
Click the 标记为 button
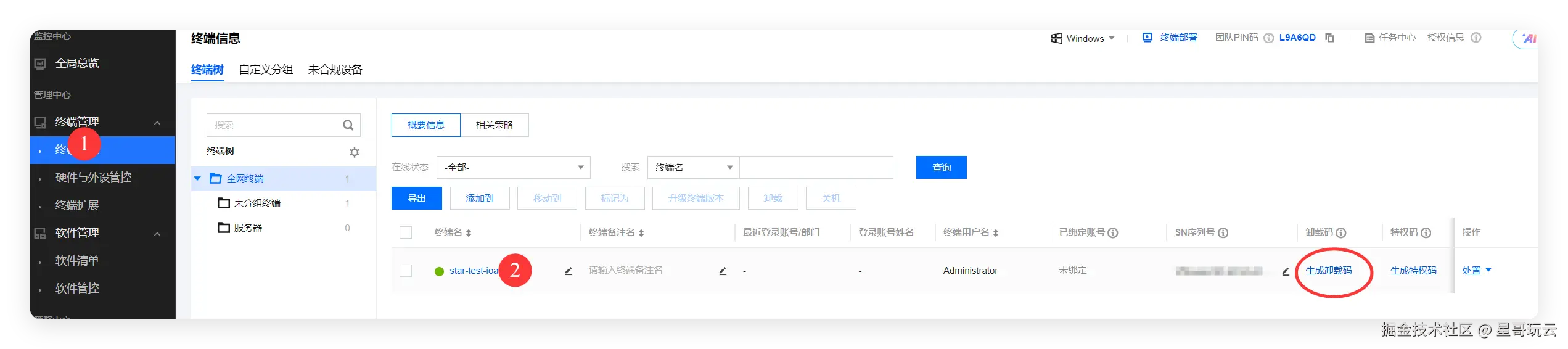[615, 199]
